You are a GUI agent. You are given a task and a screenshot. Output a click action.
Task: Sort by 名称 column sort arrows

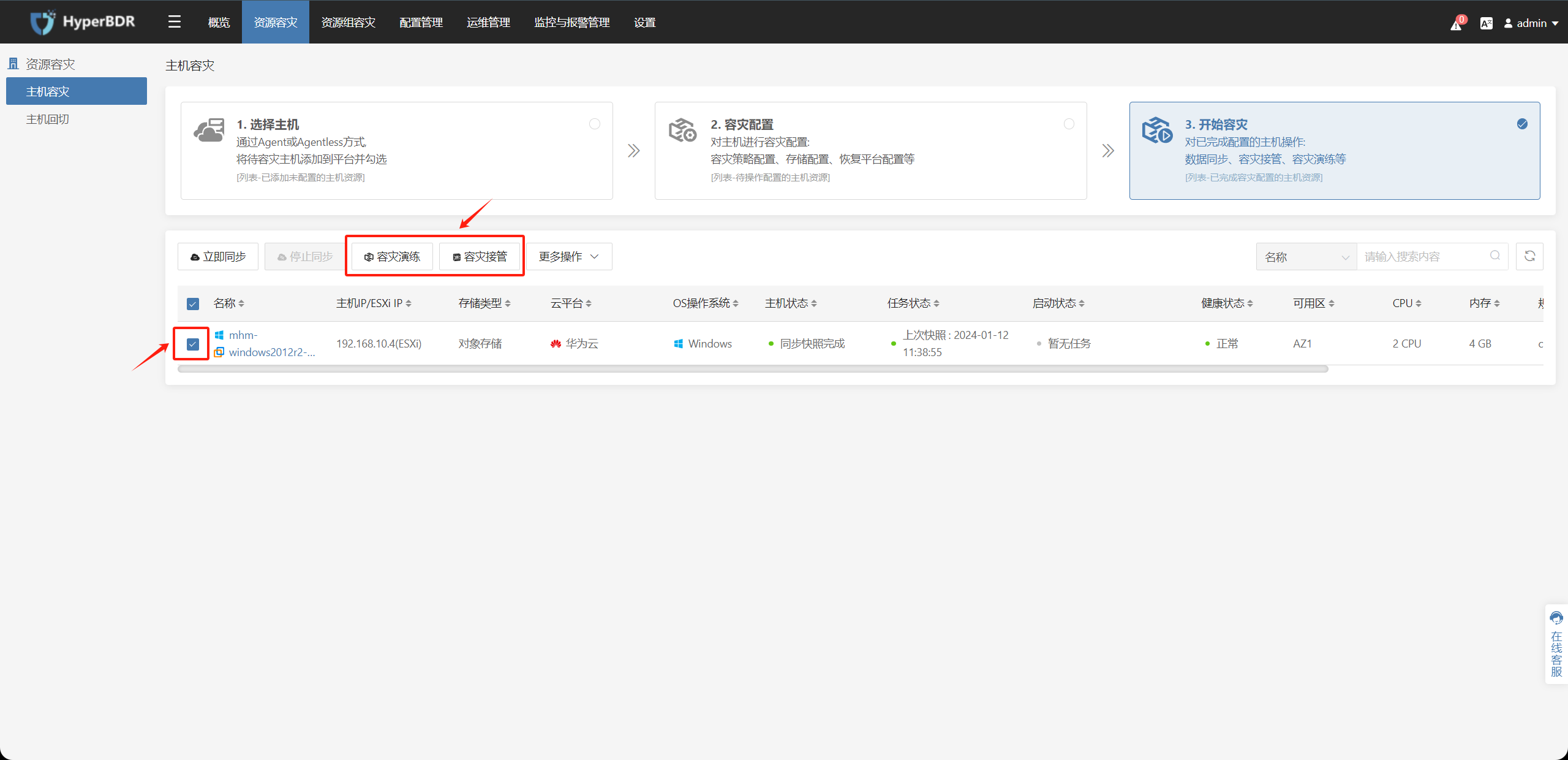241,303
